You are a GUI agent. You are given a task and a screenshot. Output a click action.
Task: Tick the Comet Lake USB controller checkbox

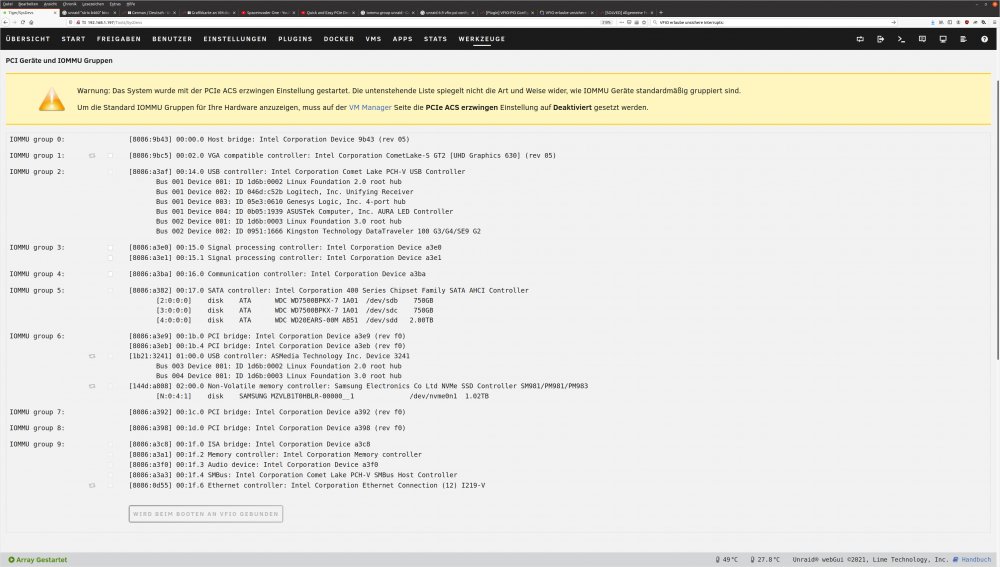[110, 172]
